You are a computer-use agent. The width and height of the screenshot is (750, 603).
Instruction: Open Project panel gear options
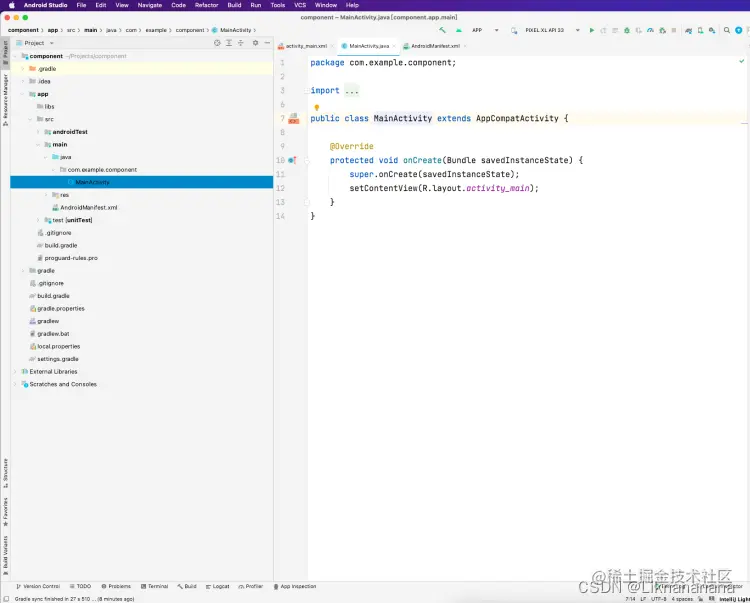(x=255, y=43)
